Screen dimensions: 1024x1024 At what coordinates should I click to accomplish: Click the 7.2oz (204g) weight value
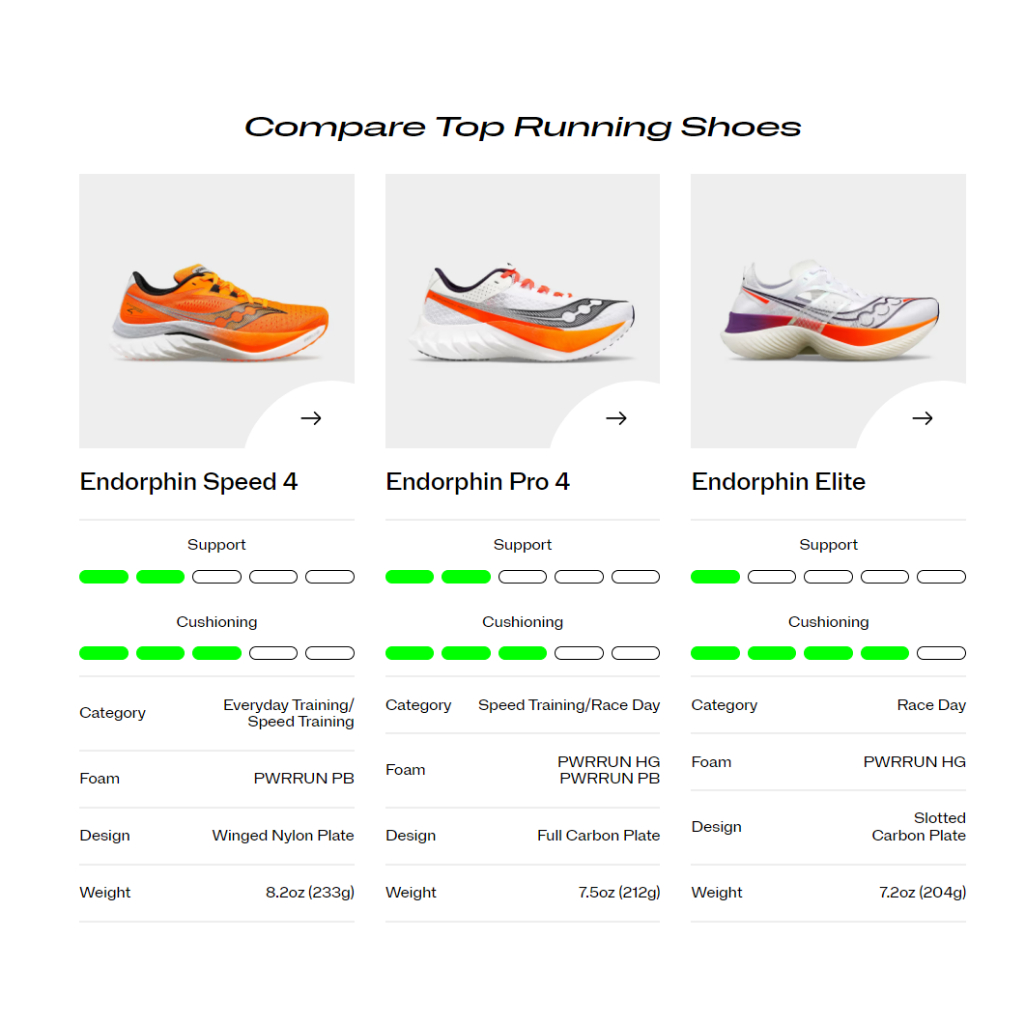(x=922, y=893)
